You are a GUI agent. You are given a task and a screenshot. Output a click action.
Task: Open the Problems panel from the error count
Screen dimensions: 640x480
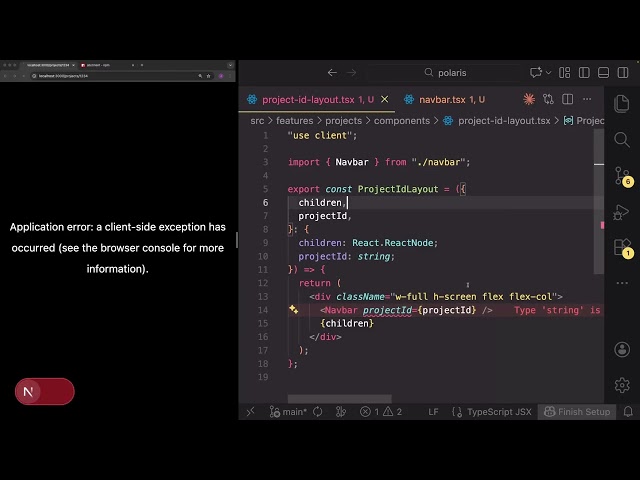[380, 412]
